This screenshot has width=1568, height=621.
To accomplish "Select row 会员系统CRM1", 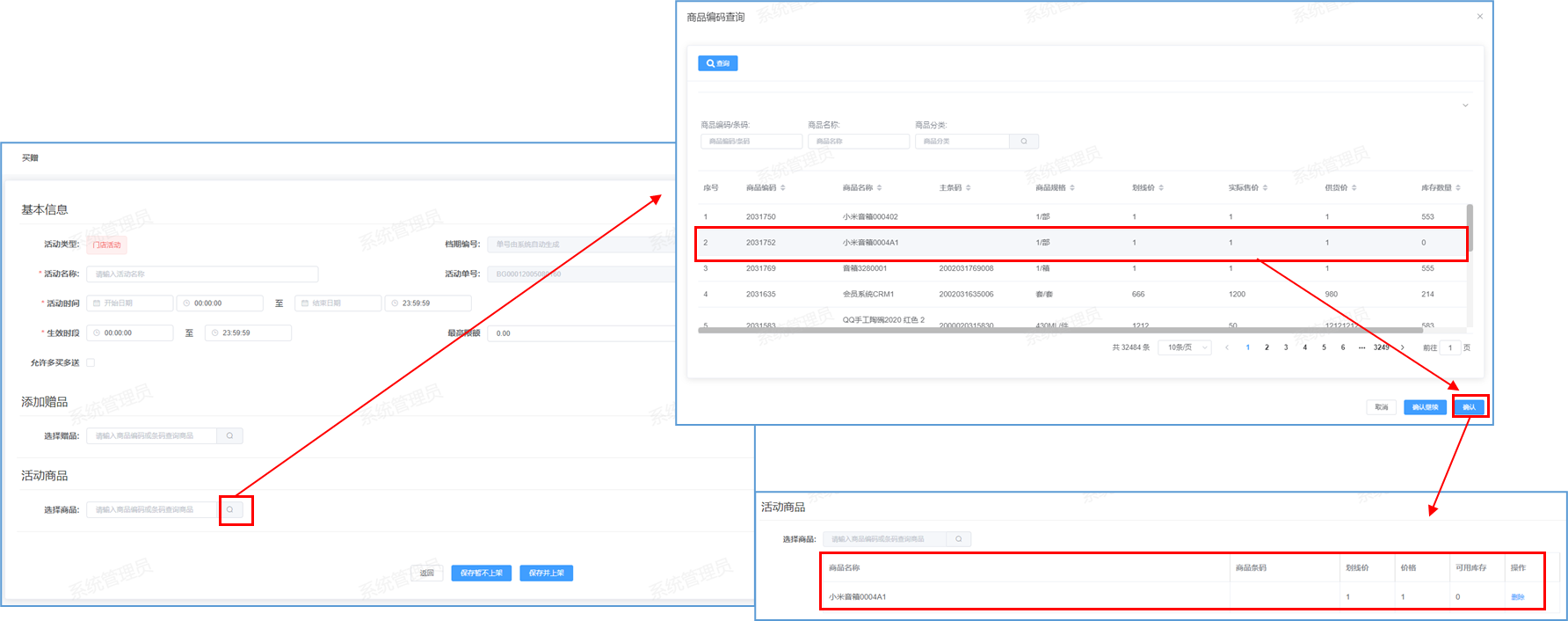I will pos(1082,295).
